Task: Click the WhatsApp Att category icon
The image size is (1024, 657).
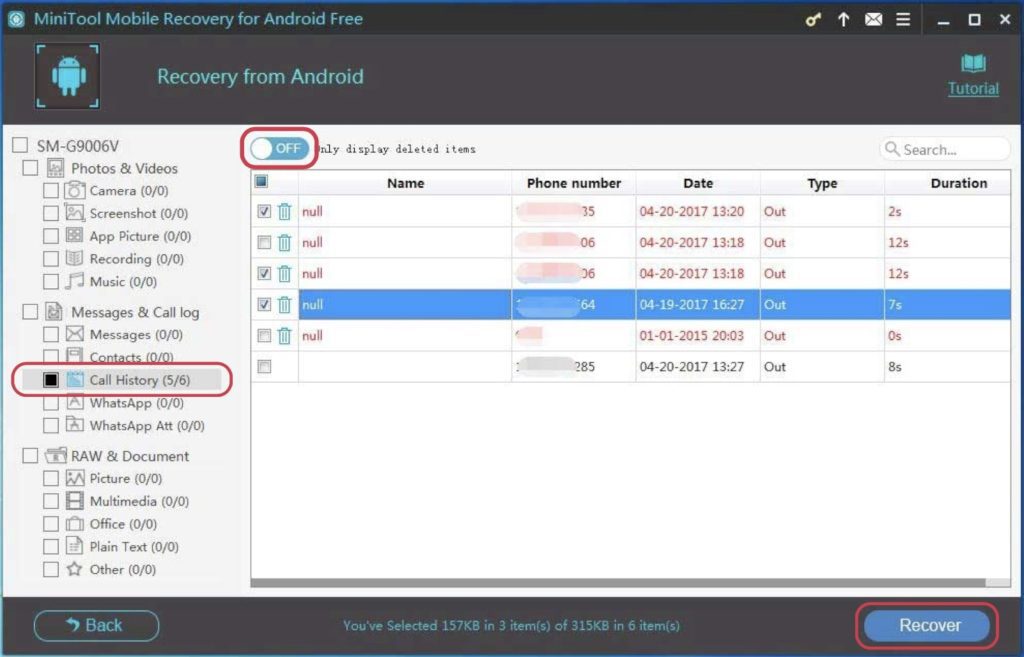Action: (x=74, y=425)
